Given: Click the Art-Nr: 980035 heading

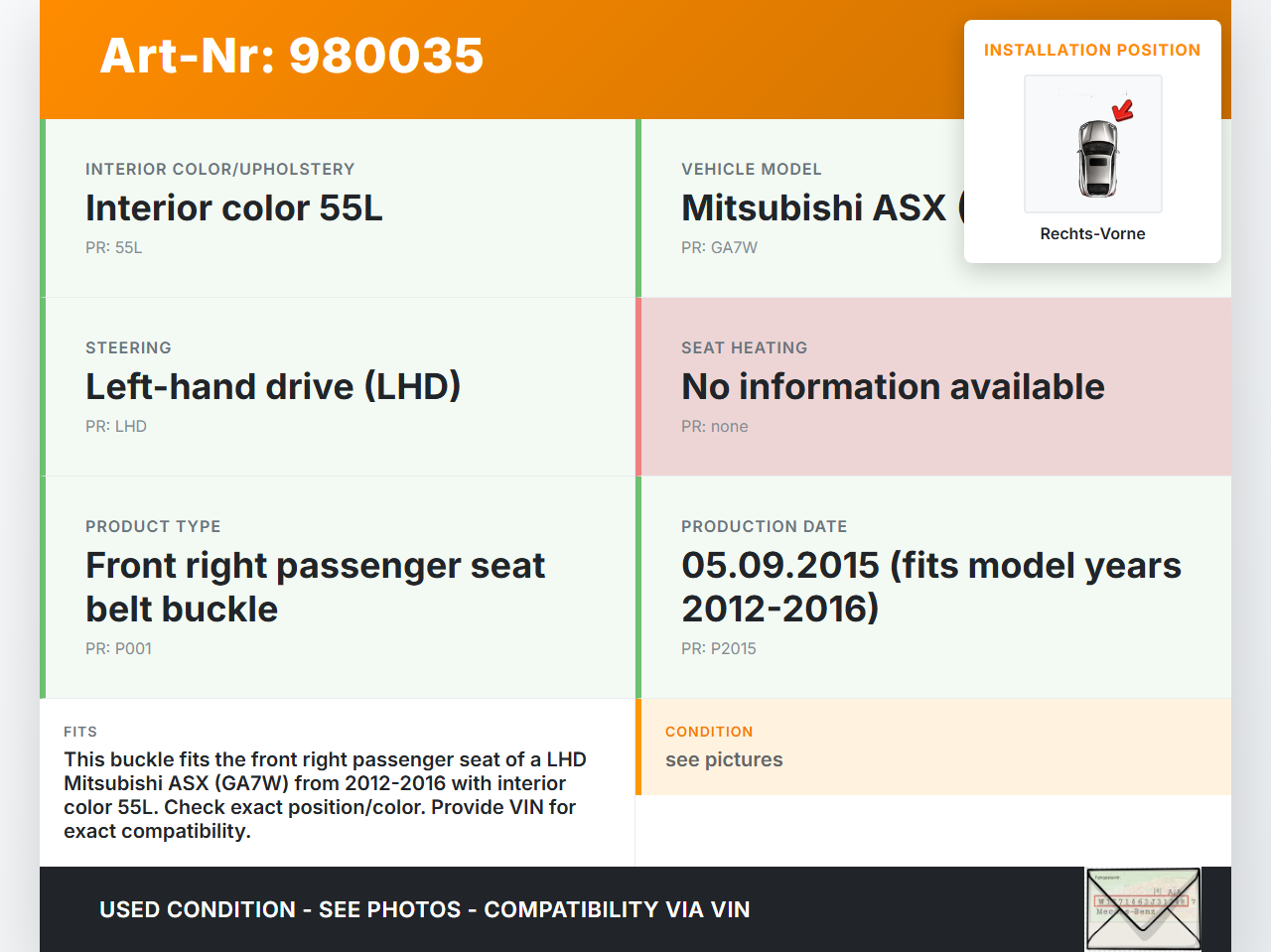Looking at the screenshot, I should (x=292, y=56).
